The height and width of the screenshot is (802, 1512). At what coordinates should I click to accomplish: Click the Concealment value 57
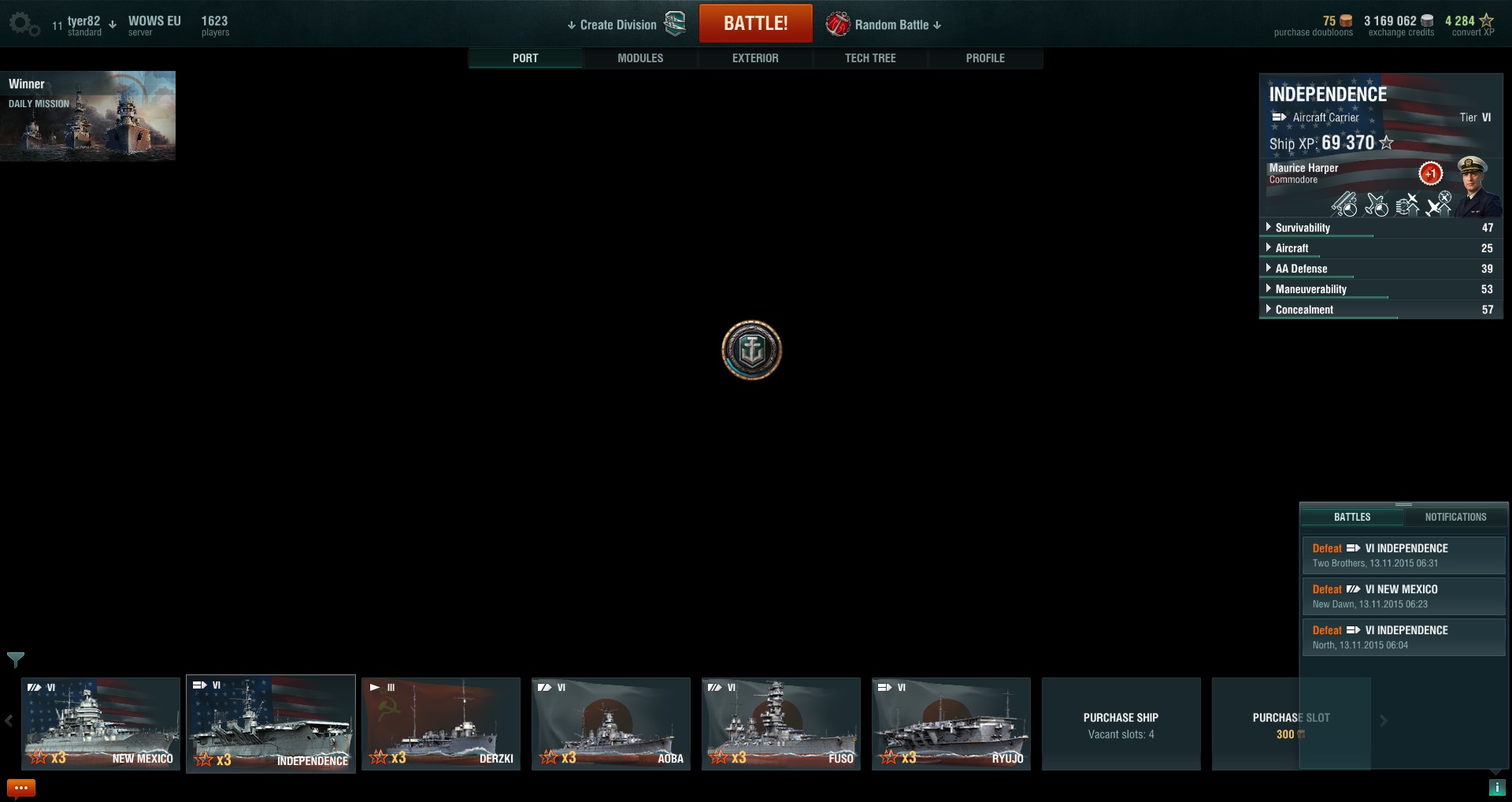[x=1487, y=310]
